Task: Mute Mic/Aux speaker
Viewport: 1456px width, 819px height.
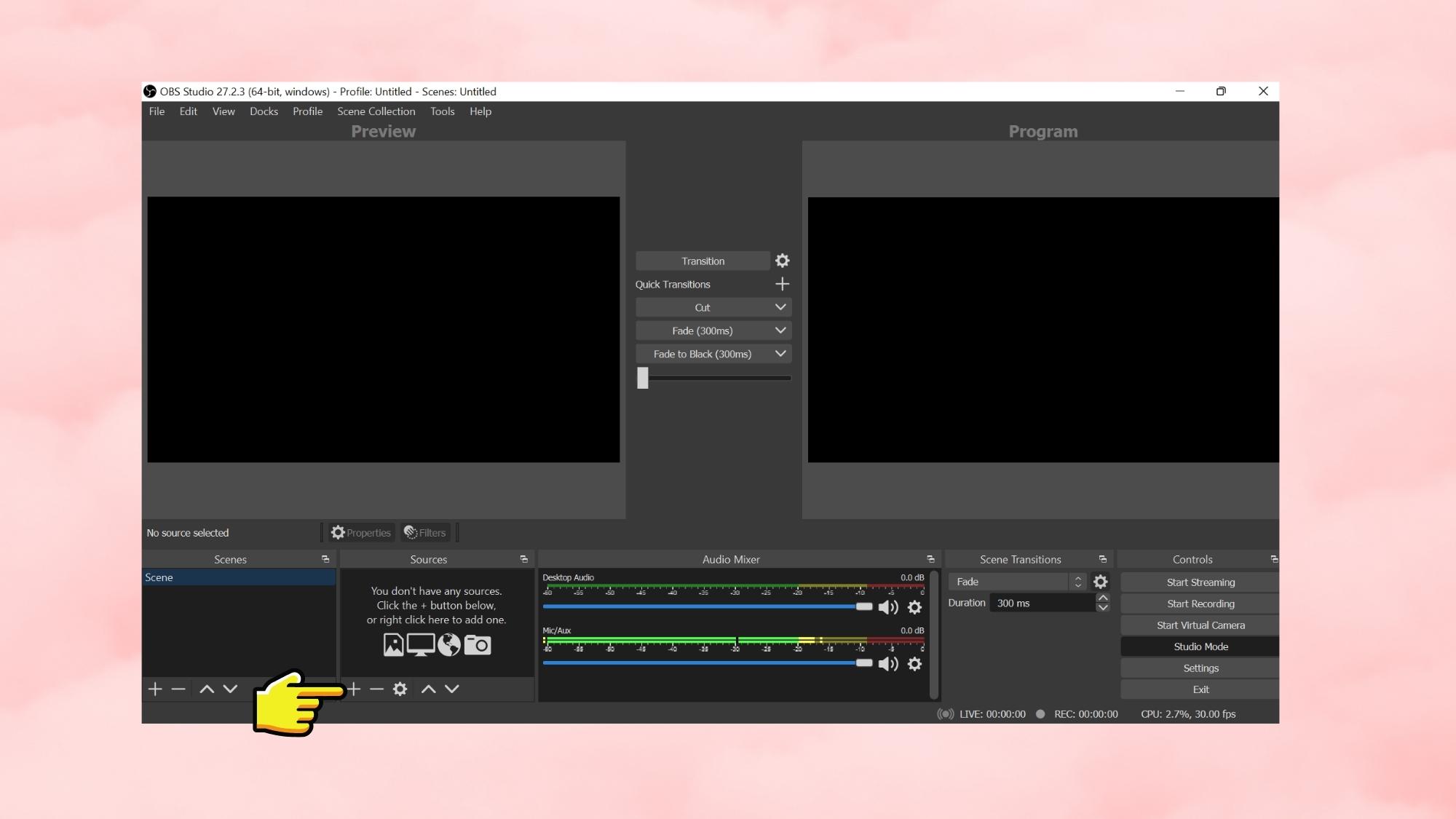Action: (x=888, y=664)
